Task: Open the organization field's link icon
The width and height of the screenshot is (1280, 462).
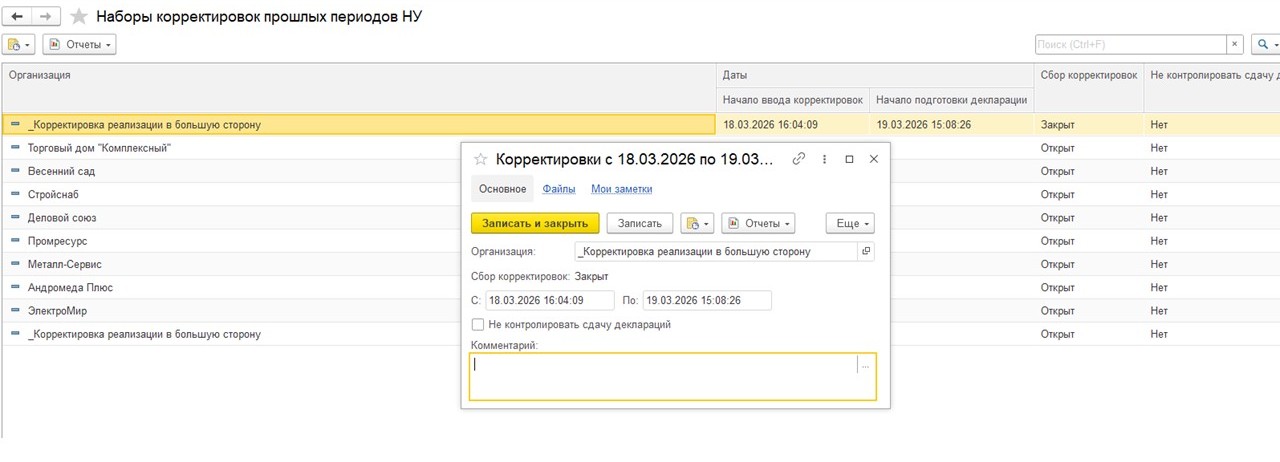Action: pos(866,251)
